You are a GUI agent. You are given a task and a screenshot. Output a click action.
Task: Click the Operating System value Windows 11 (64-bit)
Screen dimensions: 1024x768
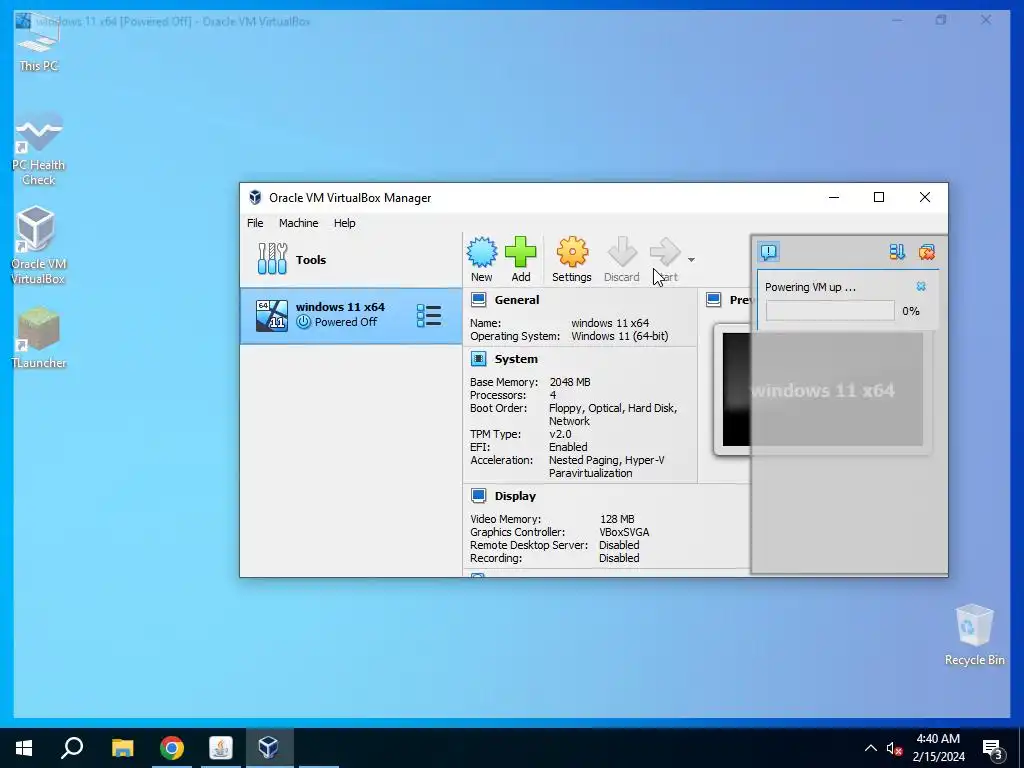point(620,336)
